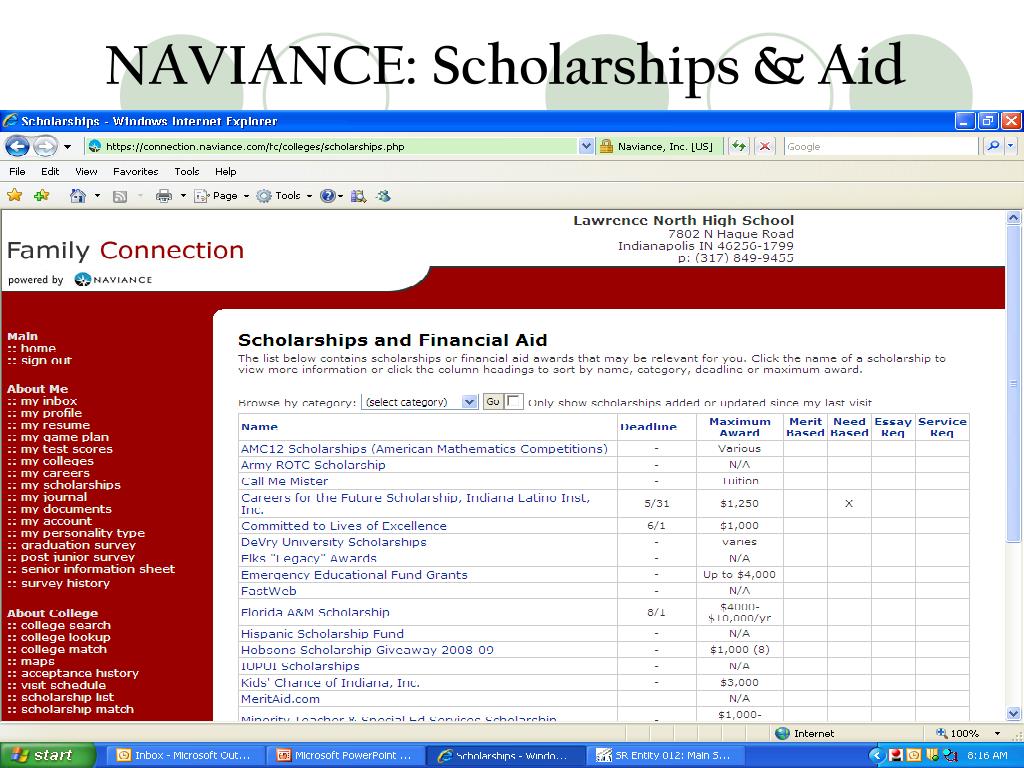Open the File menu
The height and width of the screenshot is (768, 1024).
point(18,171)
